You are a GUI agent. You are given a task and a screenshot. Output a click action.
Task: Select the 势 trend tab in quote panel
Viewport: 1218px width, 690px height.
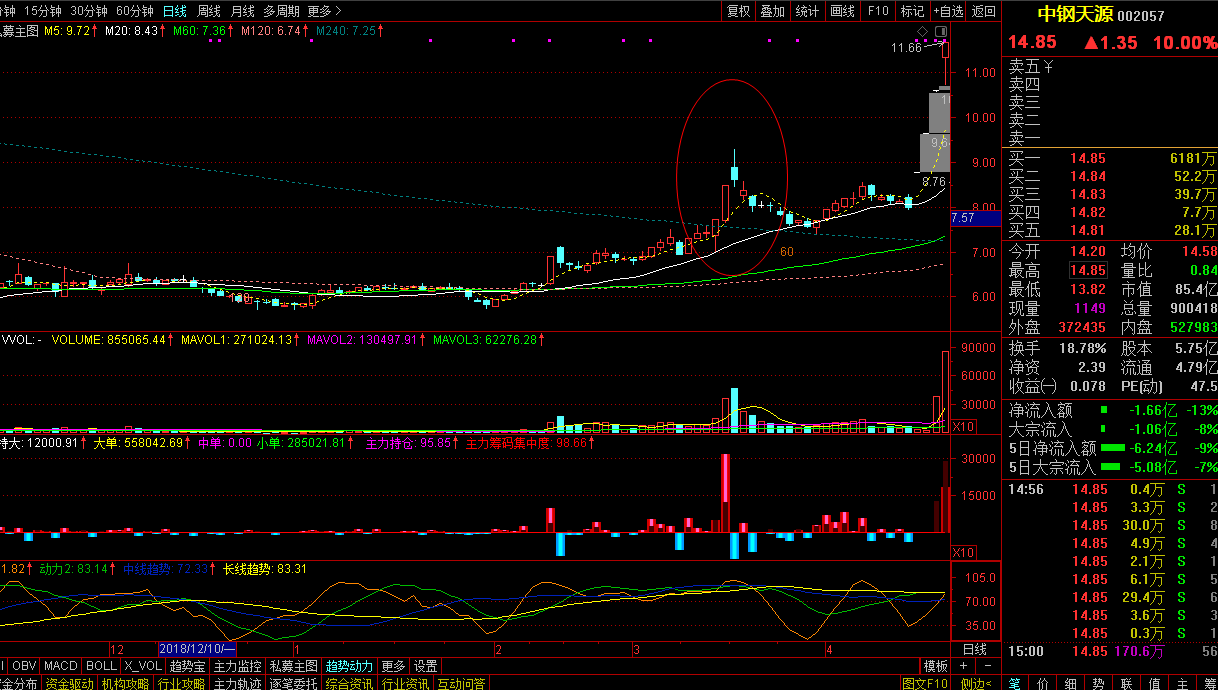tap(1099, 684)
